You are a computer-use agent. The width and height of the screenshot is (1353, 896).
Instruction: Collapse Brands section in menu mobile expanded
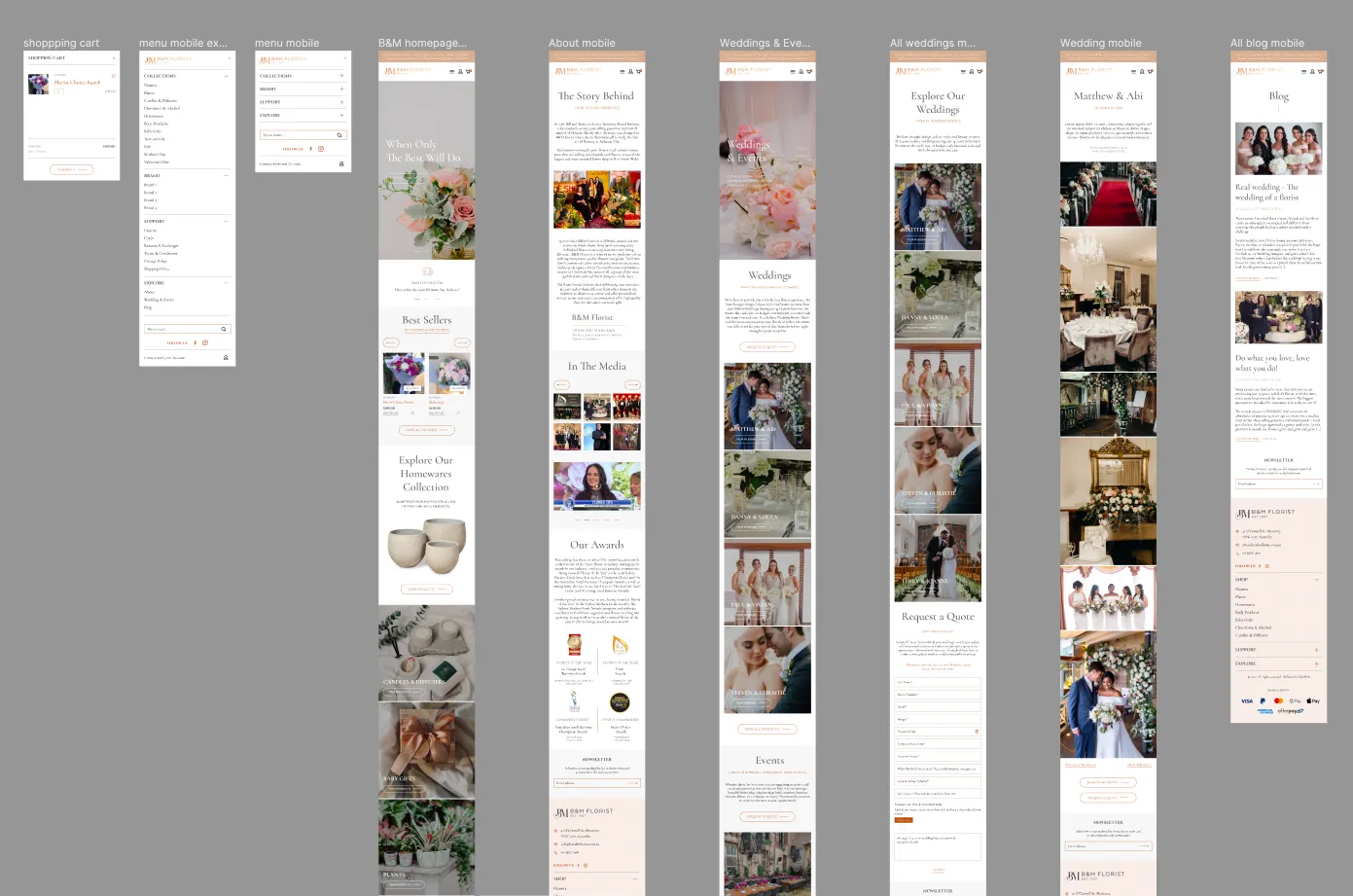[x=226, y=176]
